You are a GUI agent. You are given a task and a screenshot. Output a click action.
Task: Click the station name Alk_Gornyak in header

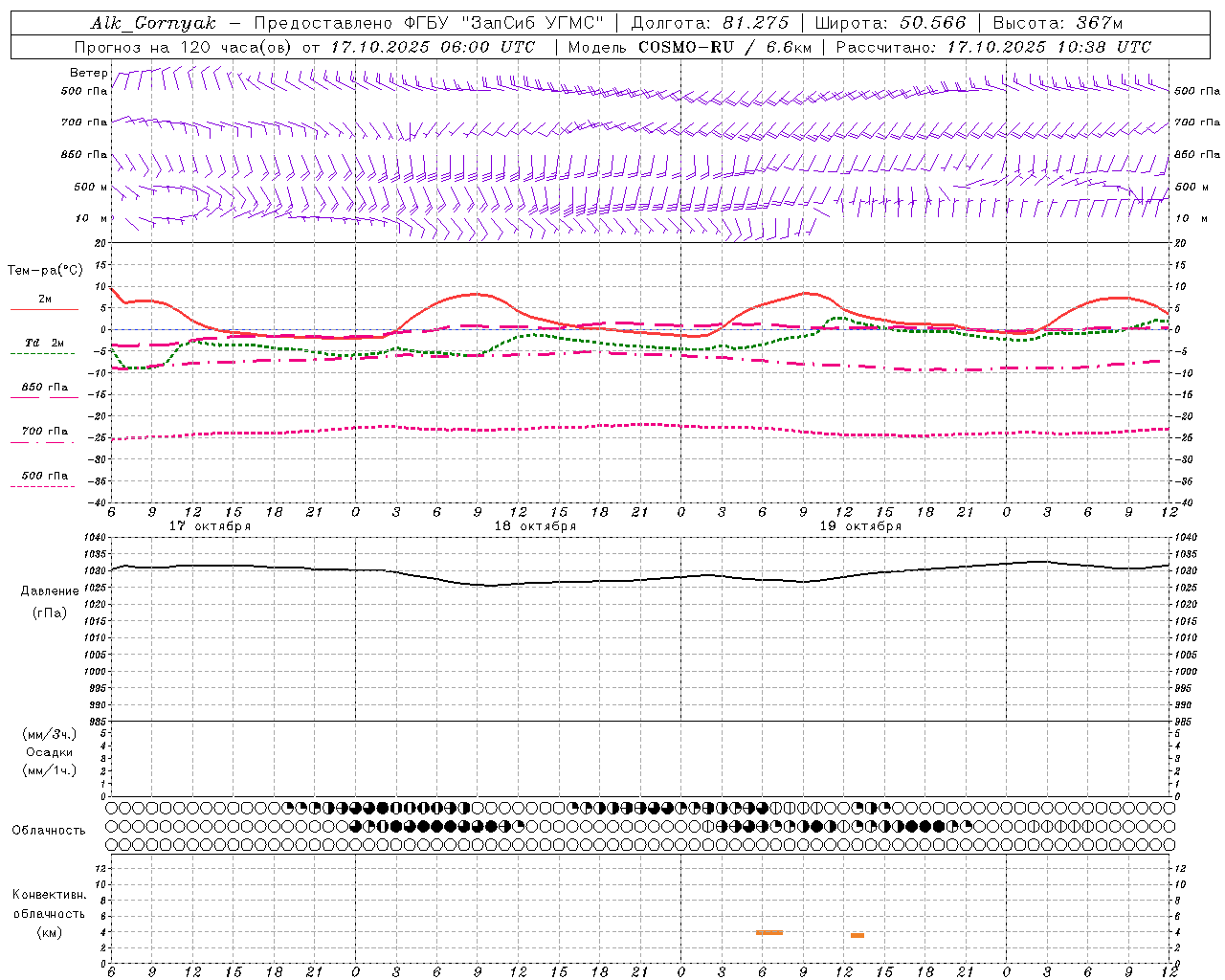[153, 23]
